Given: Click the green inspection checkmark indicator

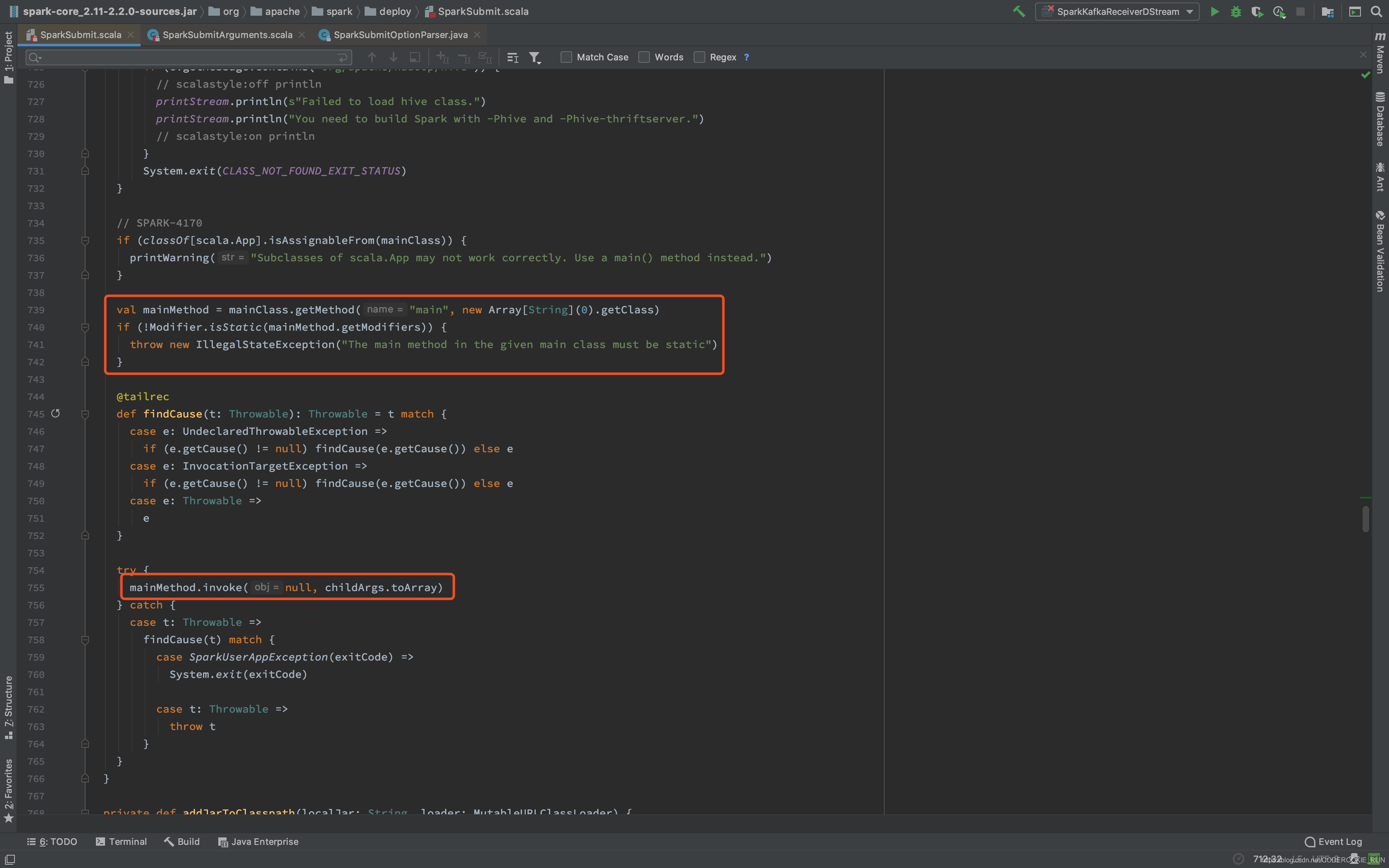Looking at the screenshot, I should [1365, 75].
